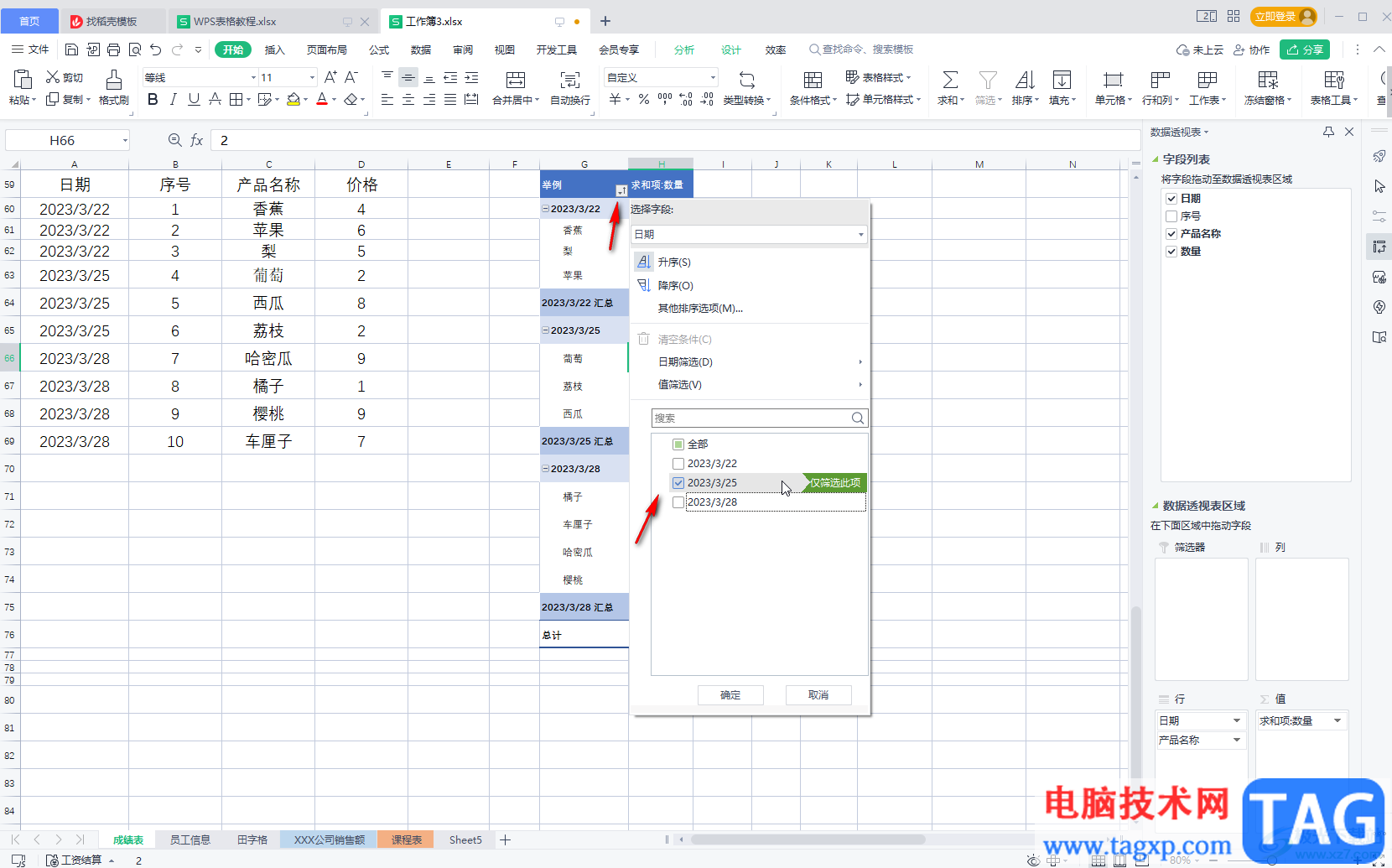
Task: Click the font color A swatch
Action: click(x=322, y=100)
